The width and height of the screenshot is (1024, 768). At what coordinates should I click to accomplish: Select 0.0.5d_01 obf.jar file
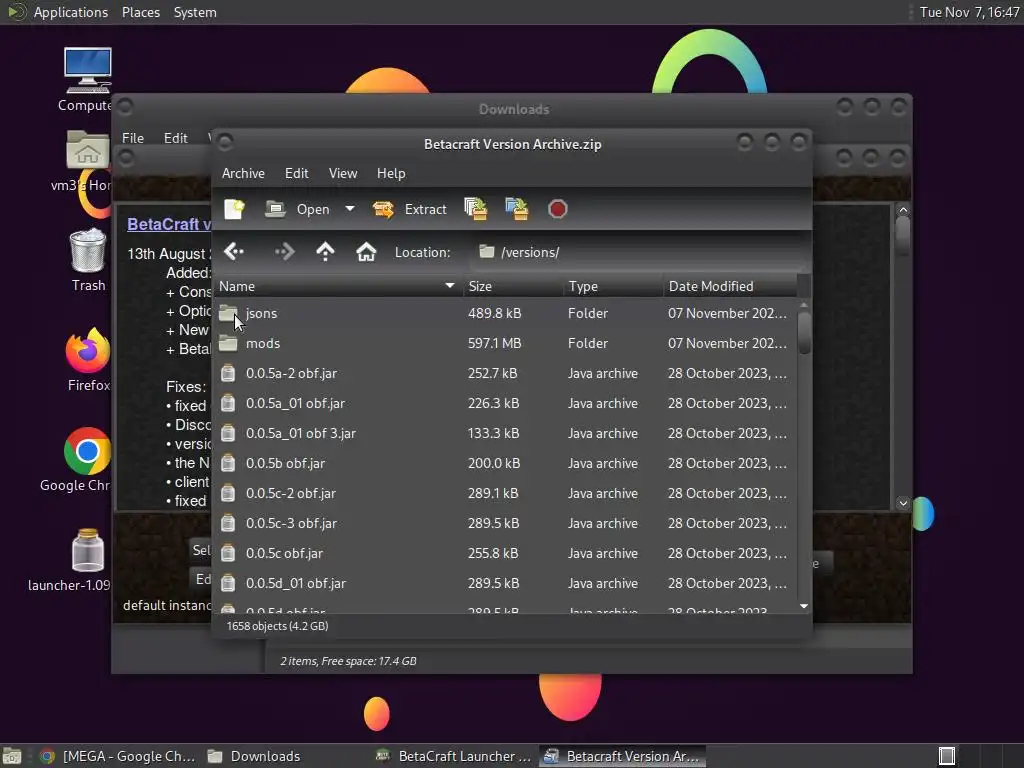point(505,584)
